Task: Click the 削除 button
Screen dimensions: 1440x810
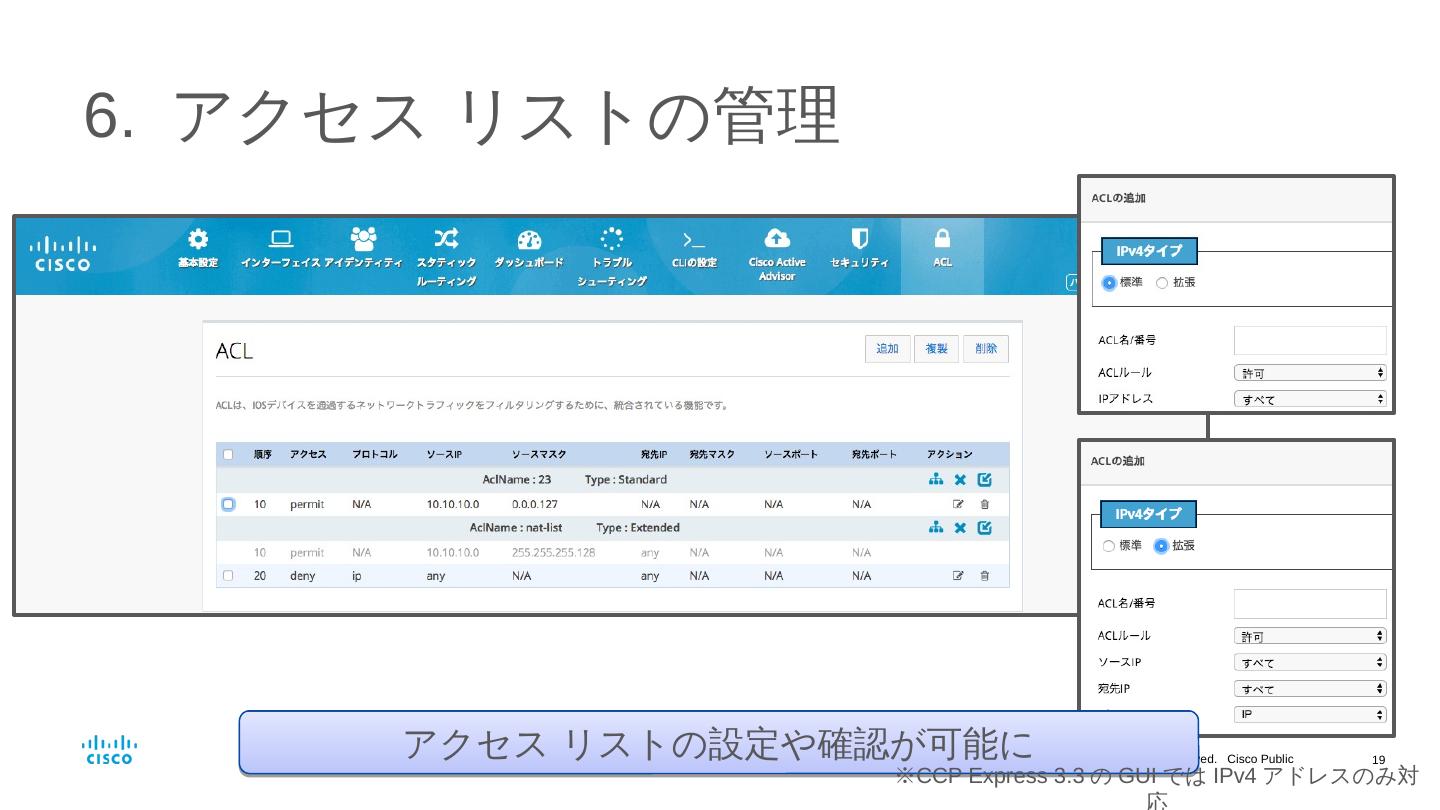Action: pos(986,349)
